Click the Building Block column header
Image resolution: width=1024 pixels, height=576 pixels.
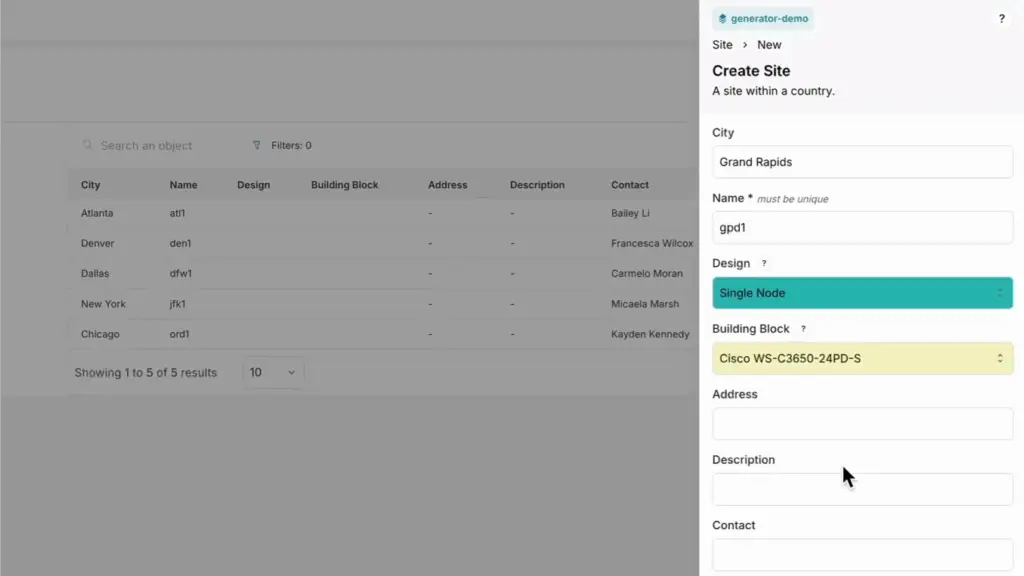[x=344, y=185]
